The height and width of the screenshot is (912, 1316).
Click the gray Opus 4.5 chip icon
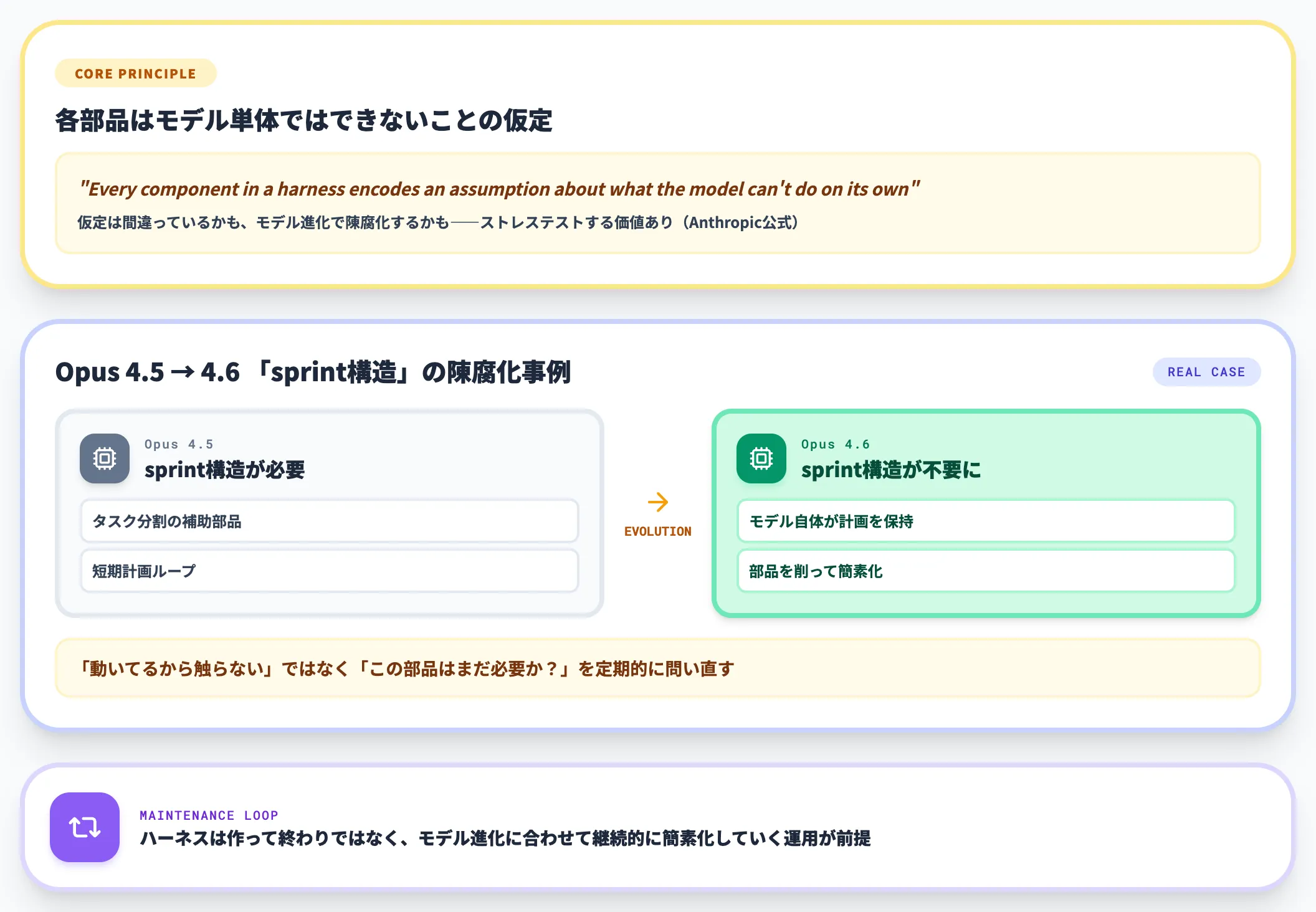pos(105,458)
